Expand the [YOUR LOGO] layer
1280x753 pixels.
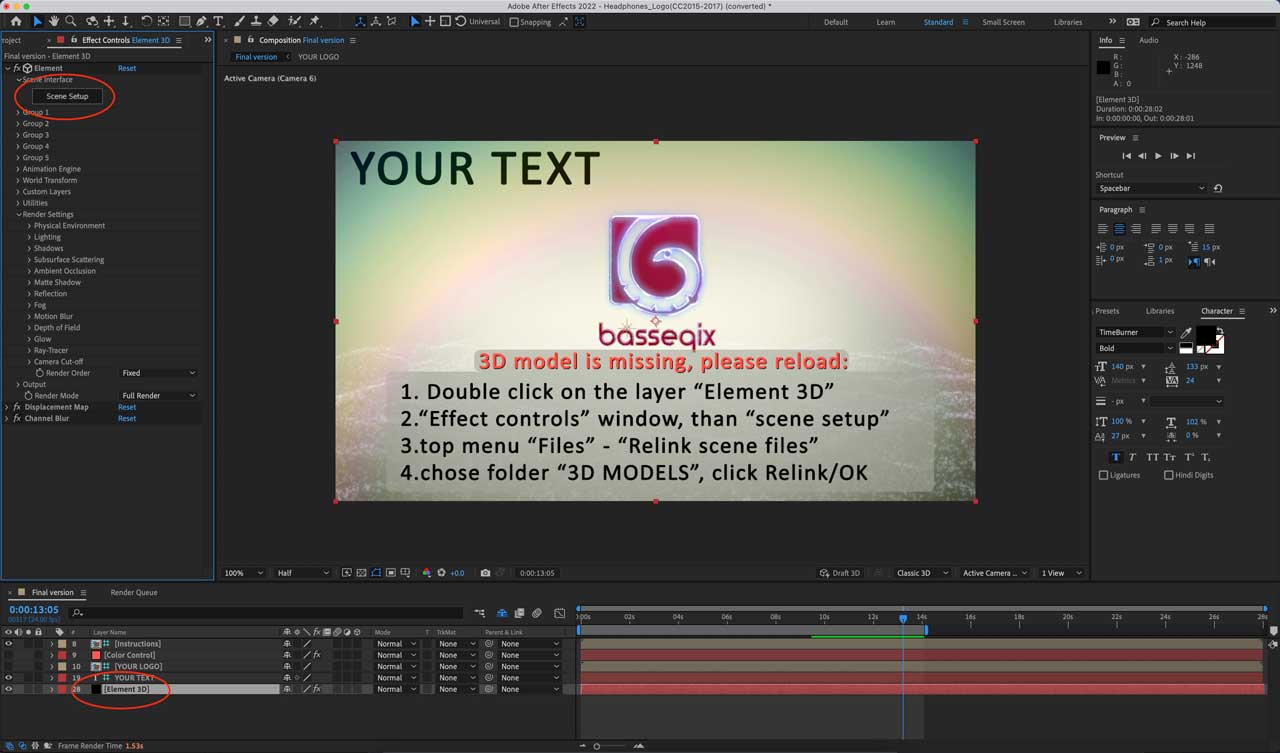click(x=52, y=667)
